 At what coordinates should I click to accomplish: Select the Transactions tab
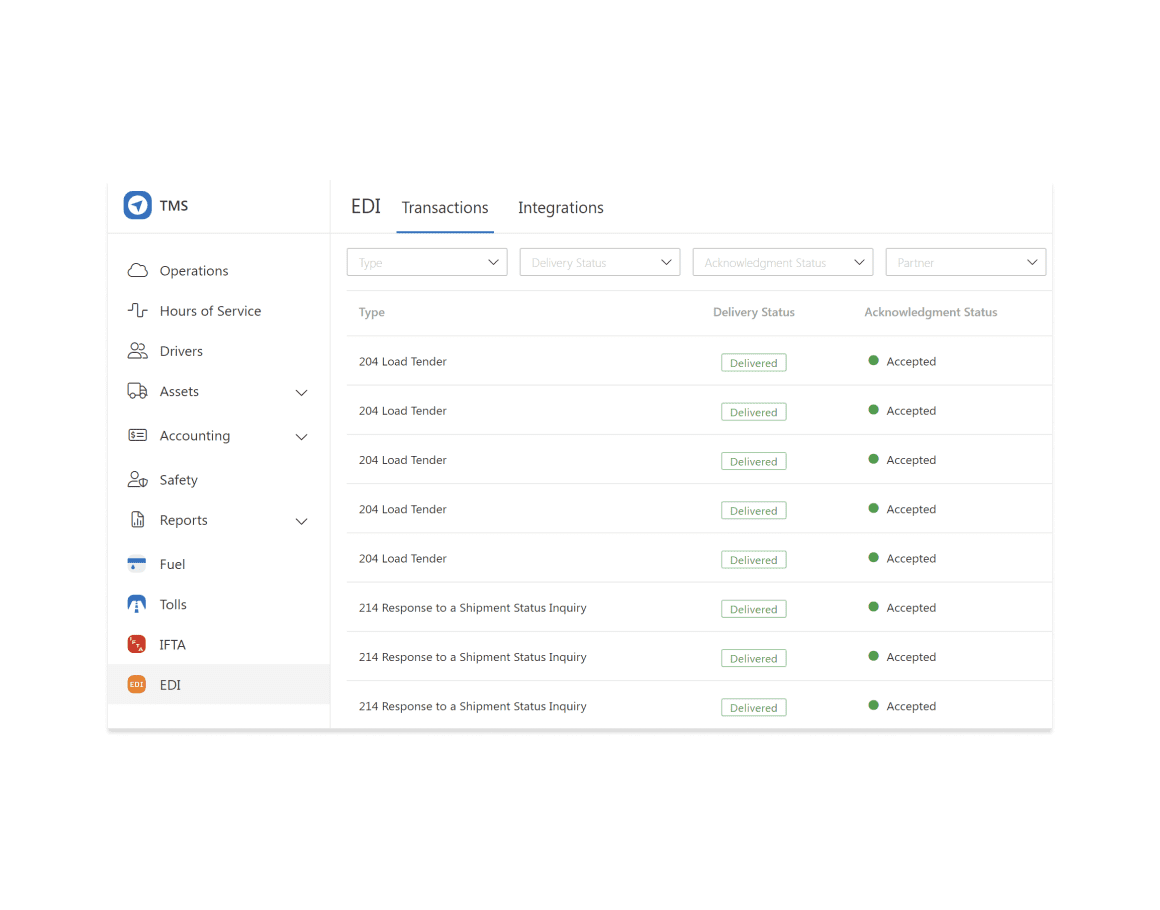[445, 207]
